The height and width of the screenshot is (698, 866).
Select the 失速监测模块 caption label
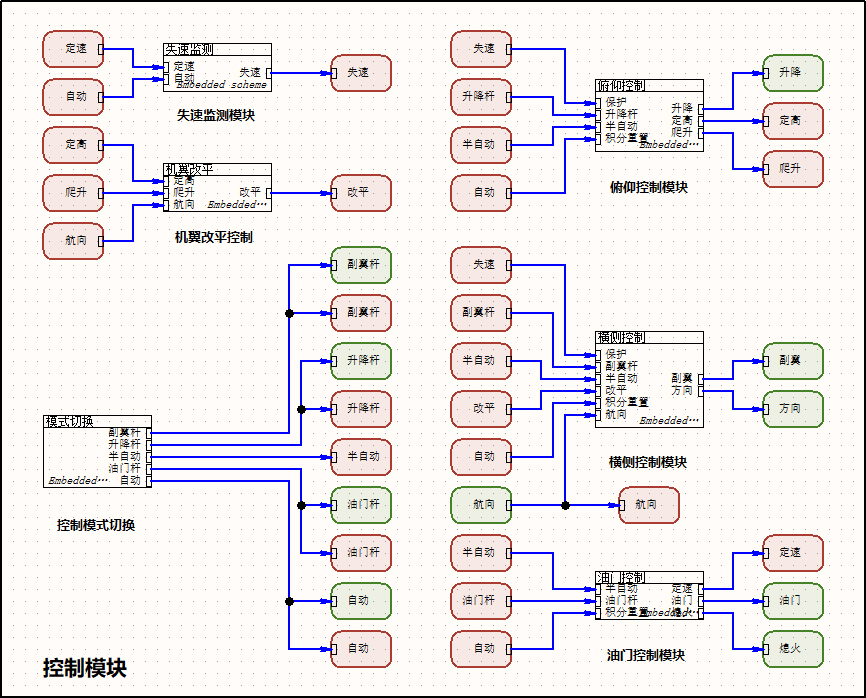216,116
